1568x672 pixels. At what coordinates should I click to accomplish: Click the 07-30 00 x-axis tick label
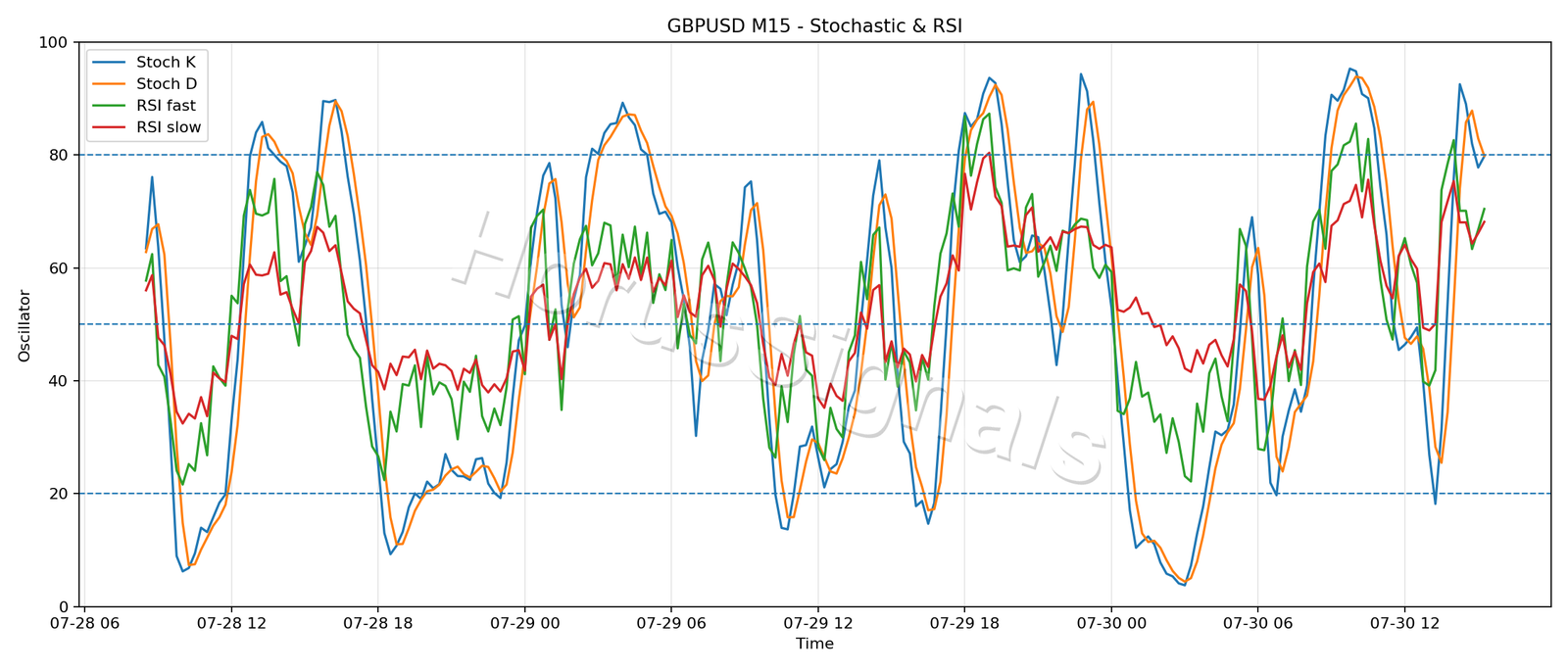(x=1111, y=622)
